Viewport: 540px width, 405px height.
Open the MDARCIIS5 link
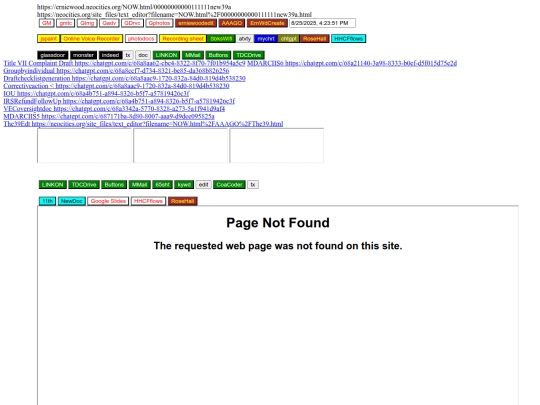(109, 116)
